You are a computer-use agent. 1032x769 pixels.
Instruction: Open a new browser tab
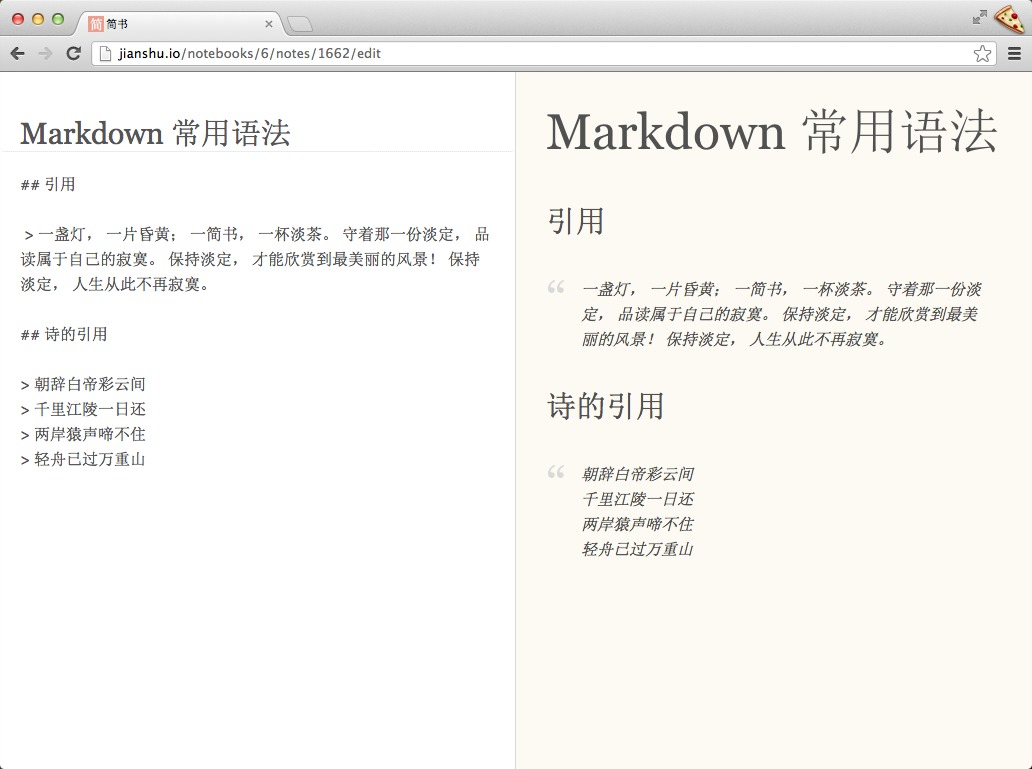tap(300, 24)
